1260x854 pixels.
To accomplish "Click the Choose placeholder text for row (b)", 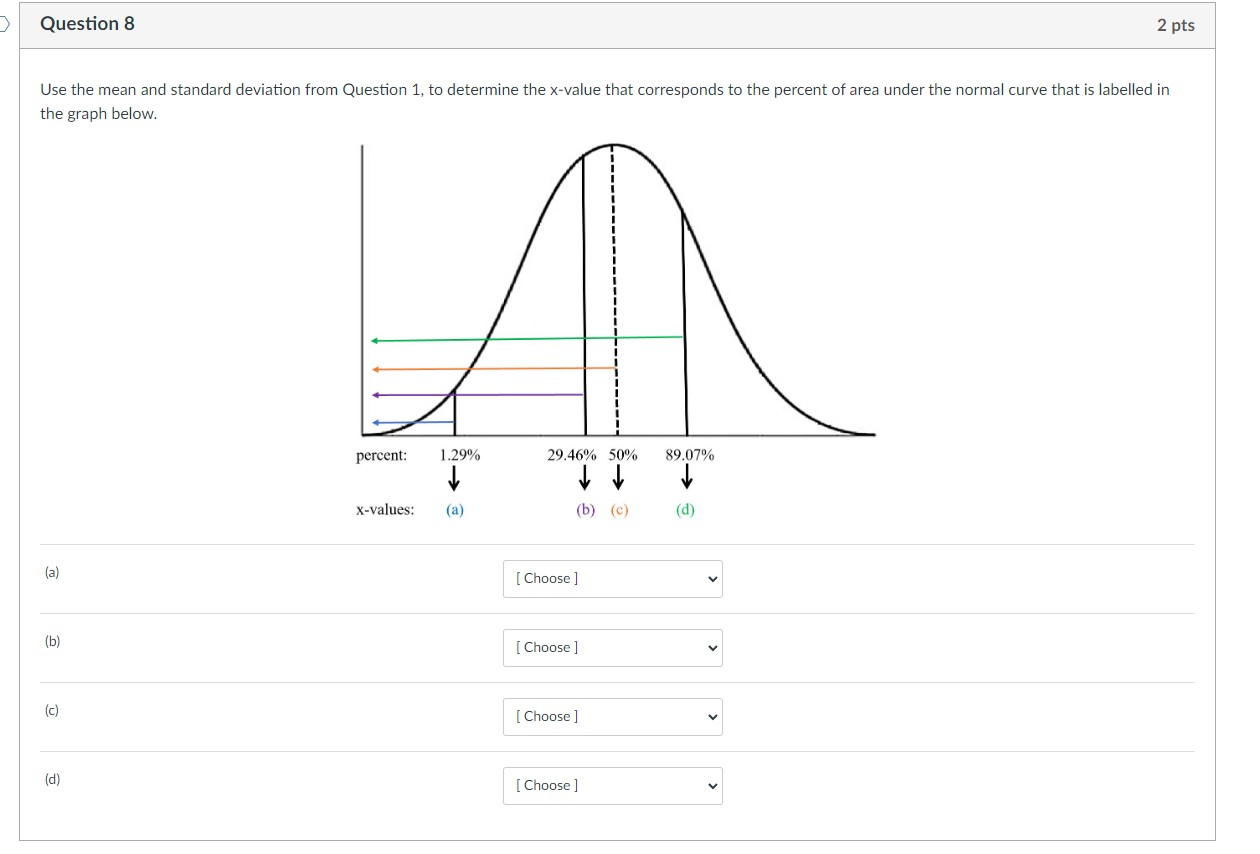I will (x=545, y=647).
